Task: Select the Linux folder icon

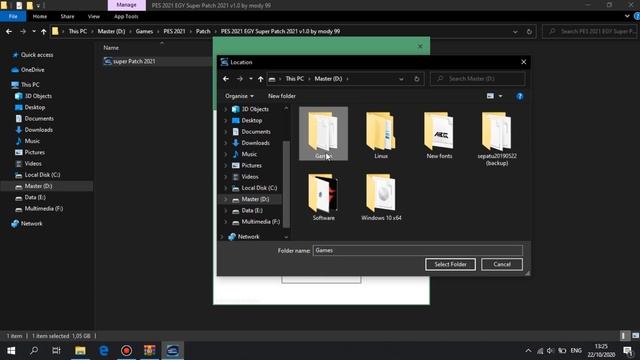Action: pyautogui.click(x=380, y=131)
